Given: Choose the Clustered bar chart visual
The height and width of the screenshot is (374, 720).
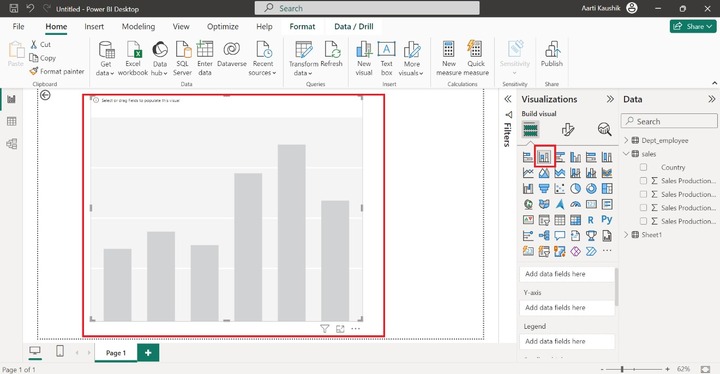Looking at the screenshot, I should pyautogui.click(x=560, y=157).
